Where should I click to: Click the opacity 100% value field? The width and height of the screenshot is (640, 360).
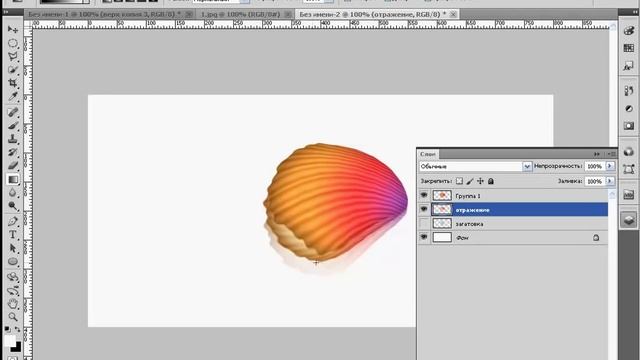pyautogui.click(x=595, y=166)
